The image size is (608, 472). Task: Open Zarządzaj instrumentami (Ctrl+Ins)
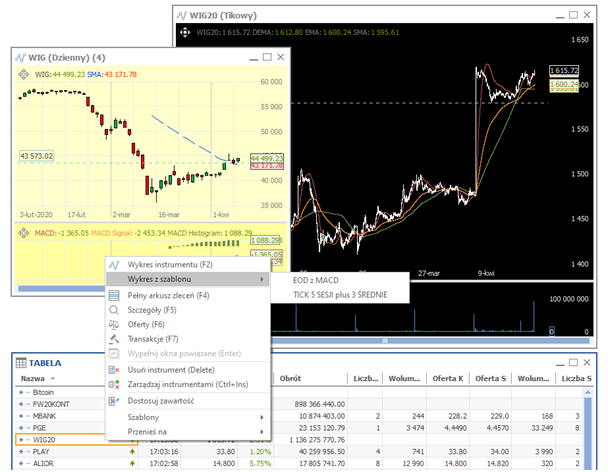click(x=188, y=384)
